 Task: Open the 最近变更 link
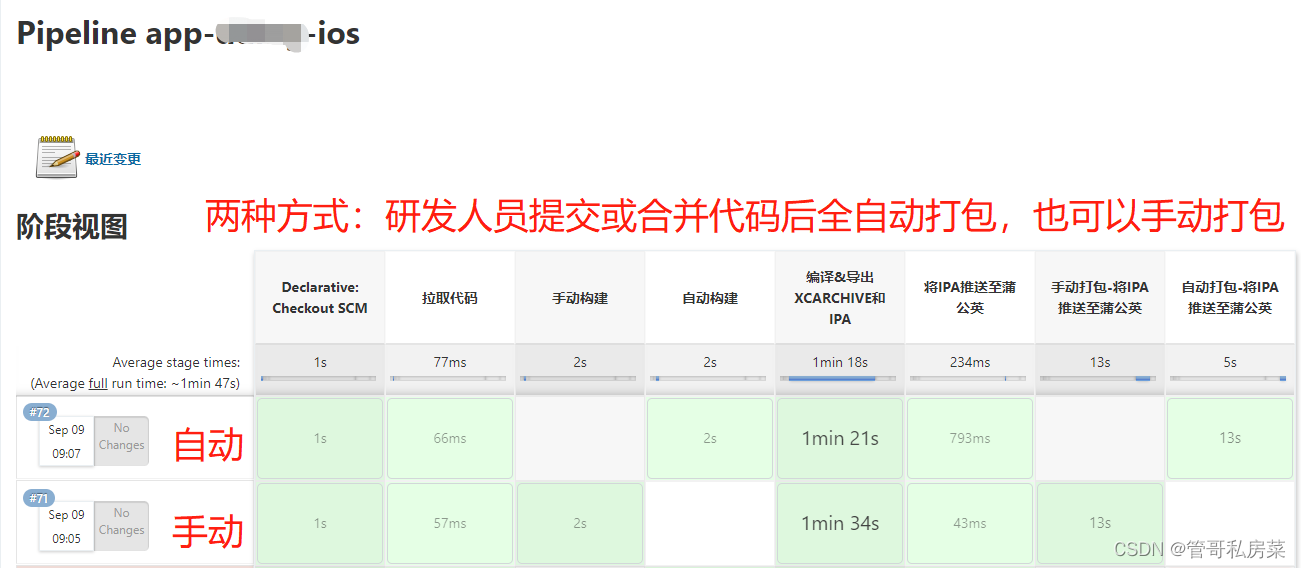(113, 159)
